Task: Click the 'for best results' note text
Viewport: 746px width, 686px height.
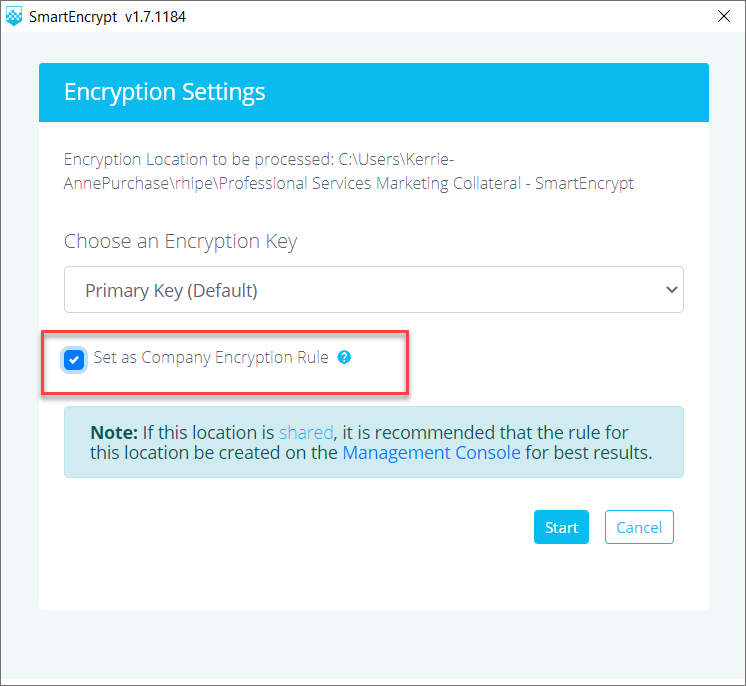Action: coord(589,453)
